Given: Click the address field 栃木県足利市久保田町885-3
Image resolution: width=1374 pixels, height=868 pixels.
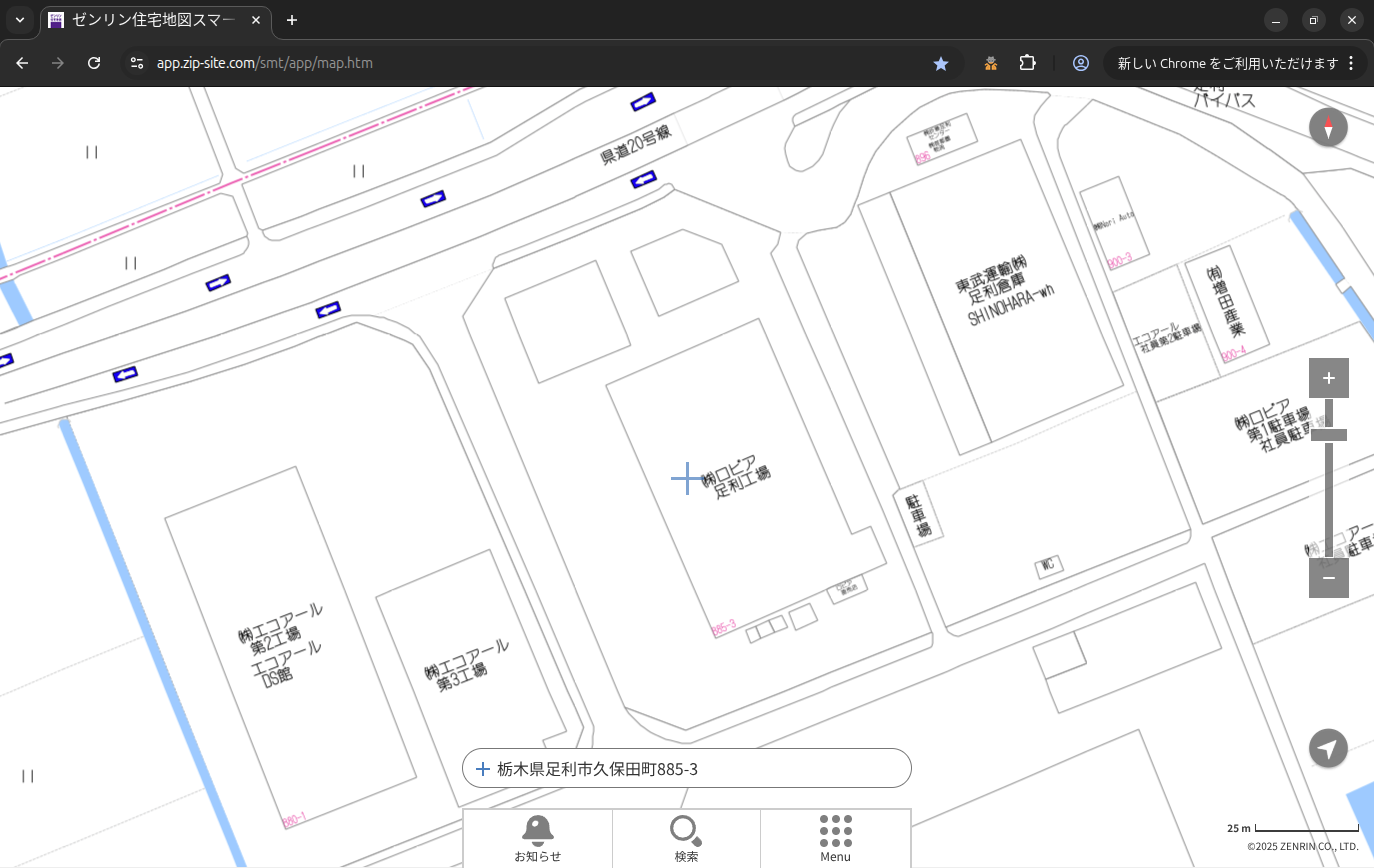Looking at the screenshot, I should pyautogui.click(x=687, y=768).
